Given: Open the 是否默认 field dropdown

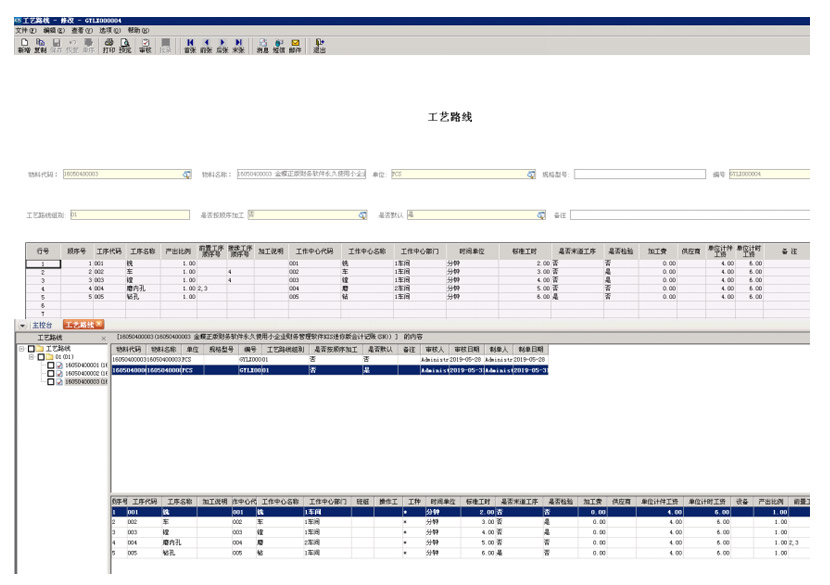Looking at the screenshot, I should click(541, 214).
